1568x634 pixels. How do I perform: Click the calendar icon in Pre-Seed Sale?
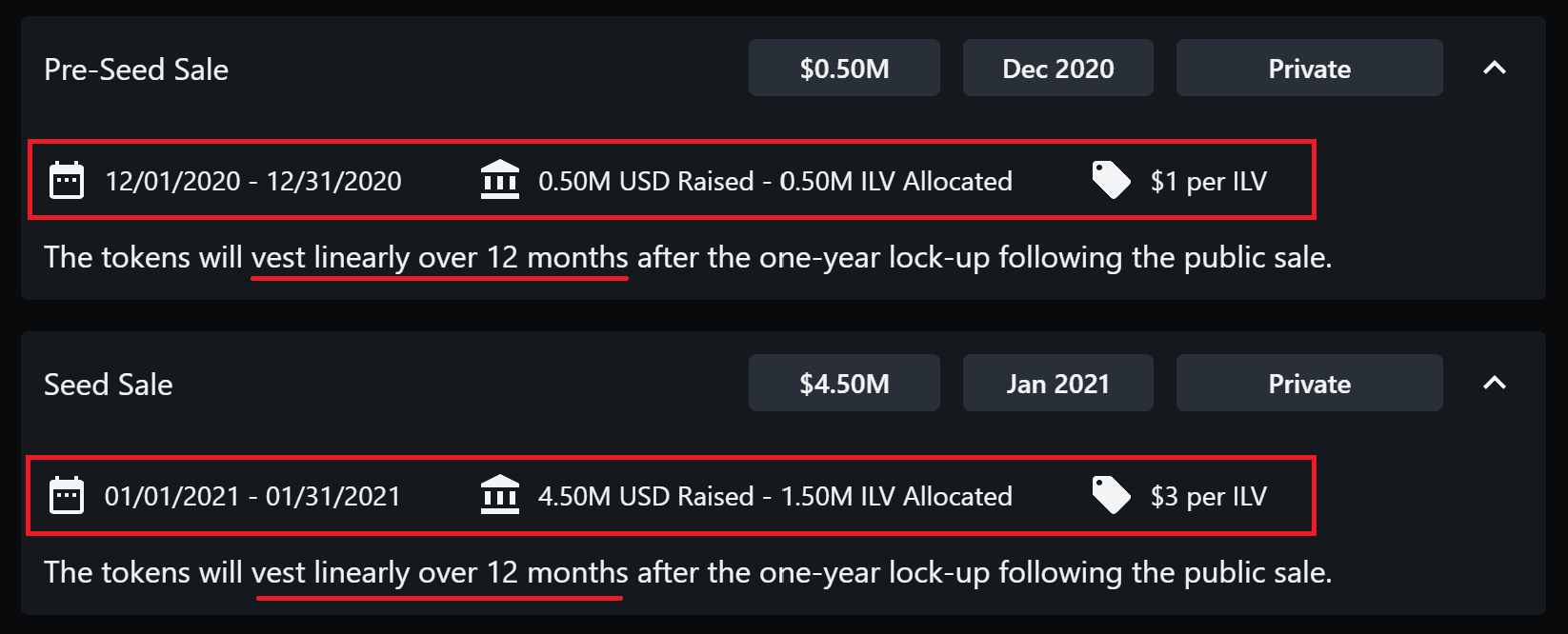pos(67,180)
